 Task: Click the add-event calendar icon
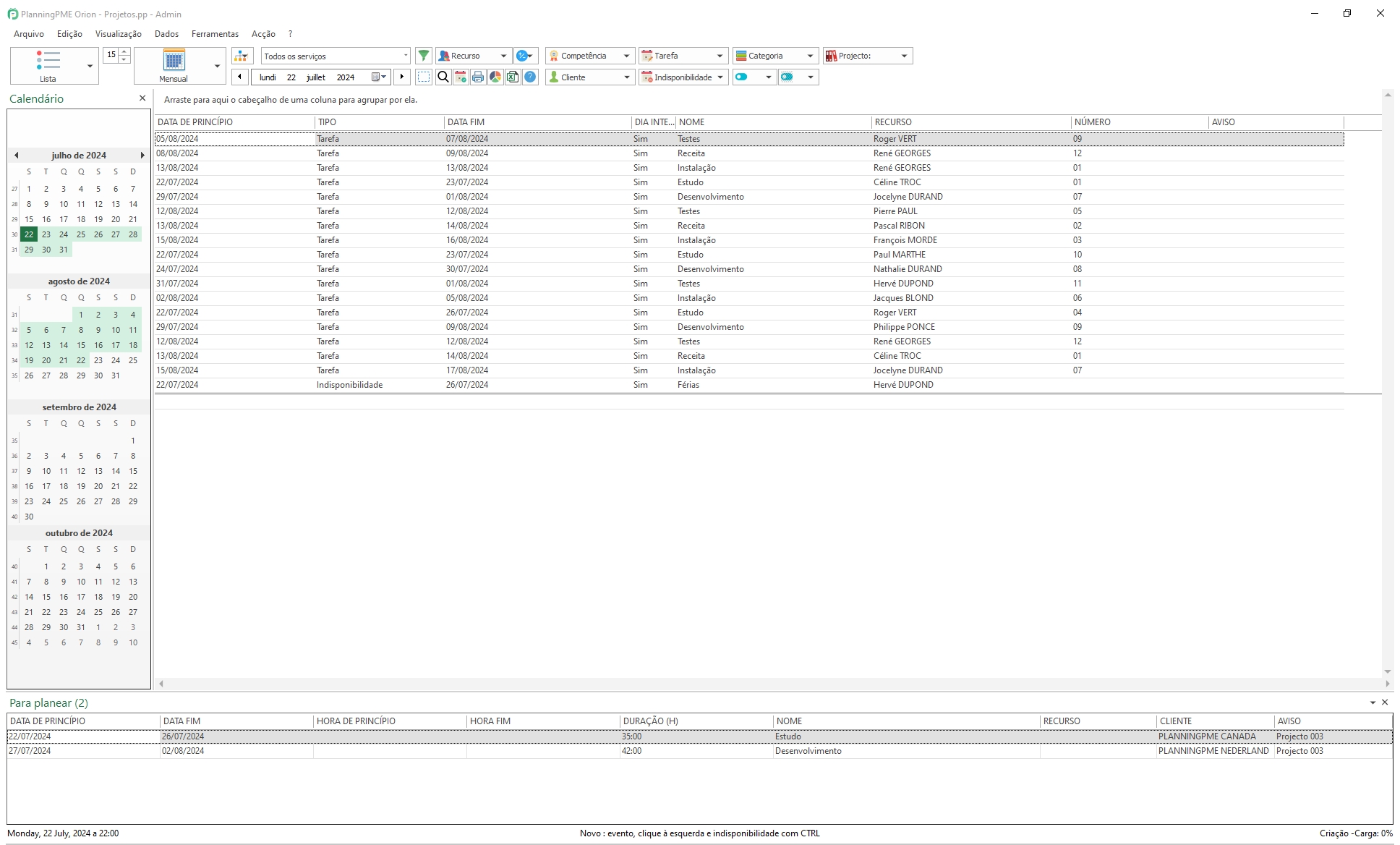(x=461, y=77)
